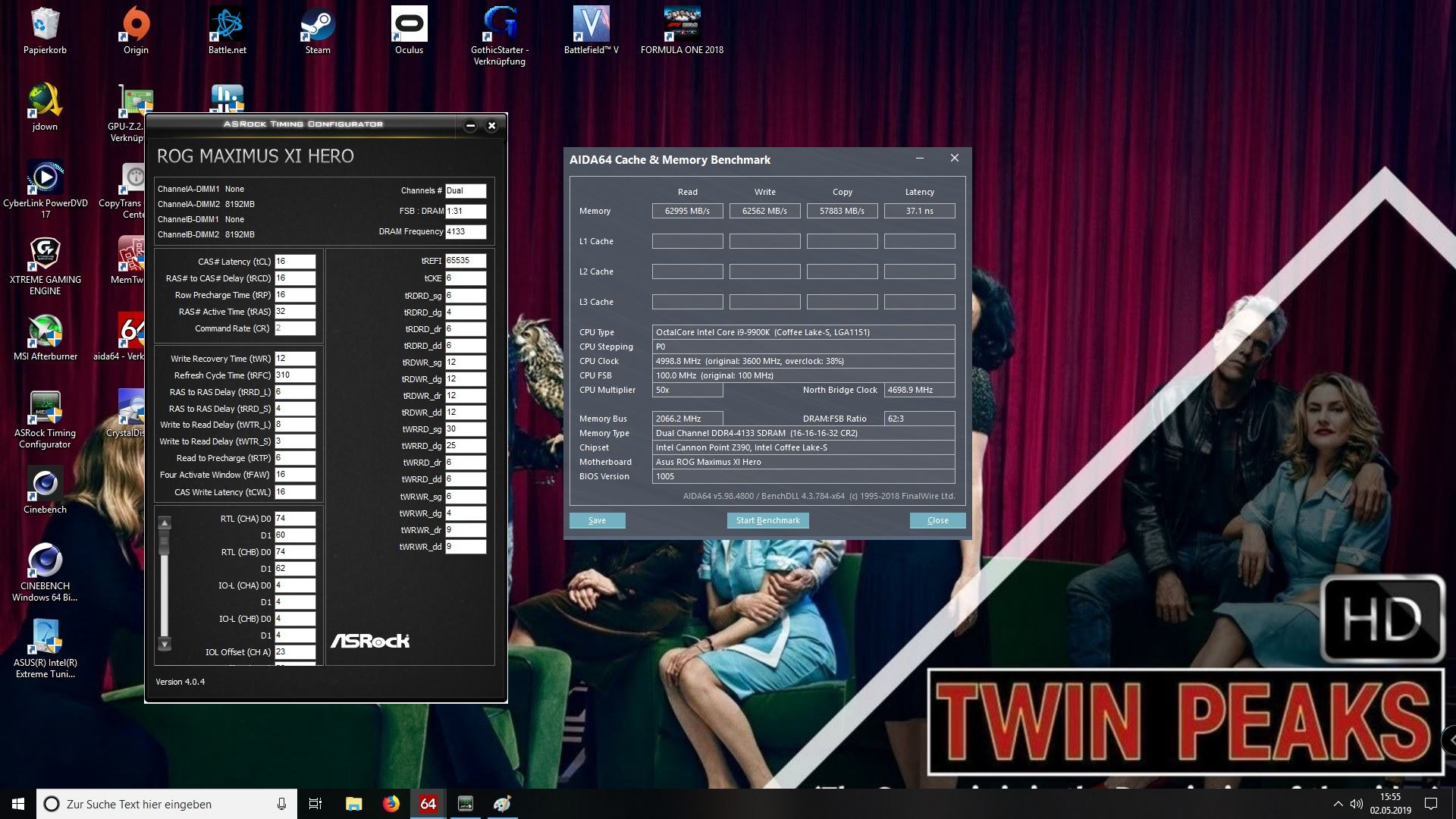Screen dimensions: 1456x819
Task: Click the CAS# Latency (tCL) field
Action: pos(294,262)
